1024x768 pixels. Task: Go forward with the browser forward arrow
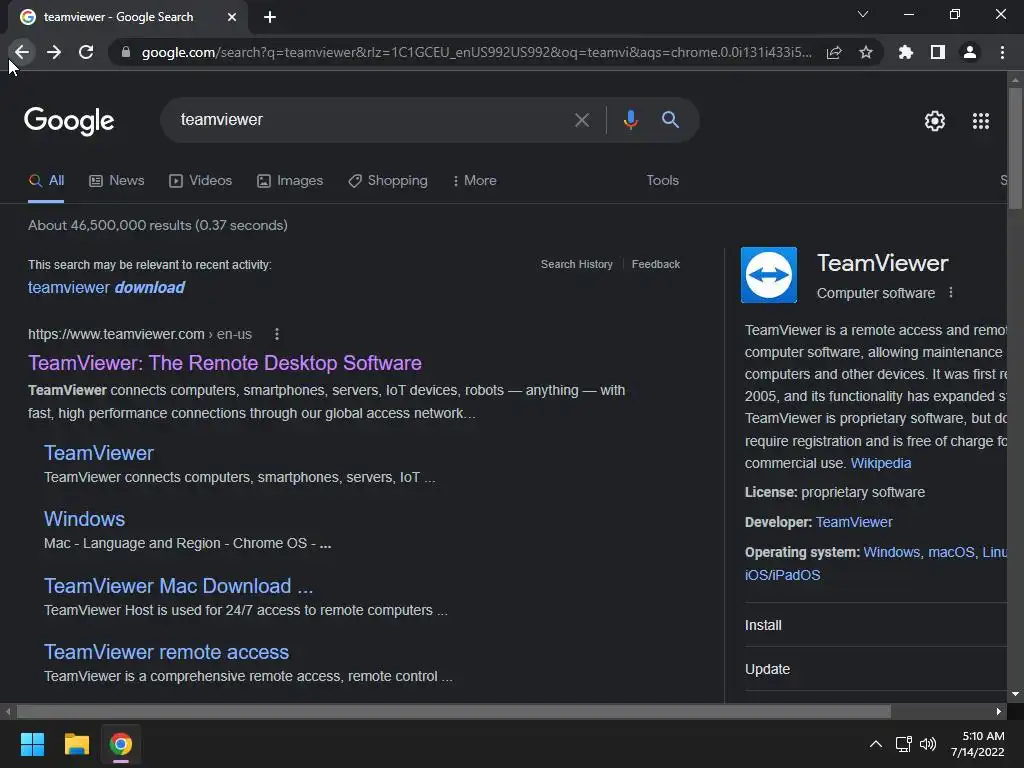click(x=54, y=52)
